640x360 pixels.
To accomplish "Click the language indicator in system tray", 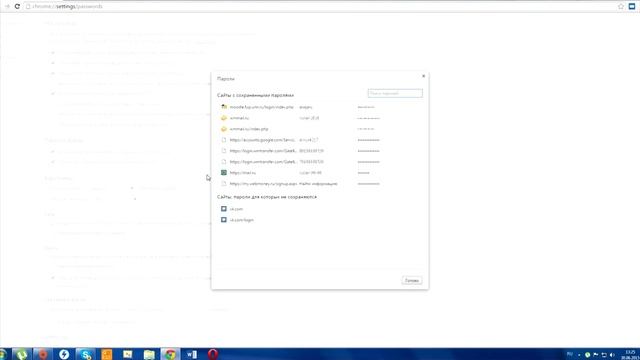I will click(570, 354).
